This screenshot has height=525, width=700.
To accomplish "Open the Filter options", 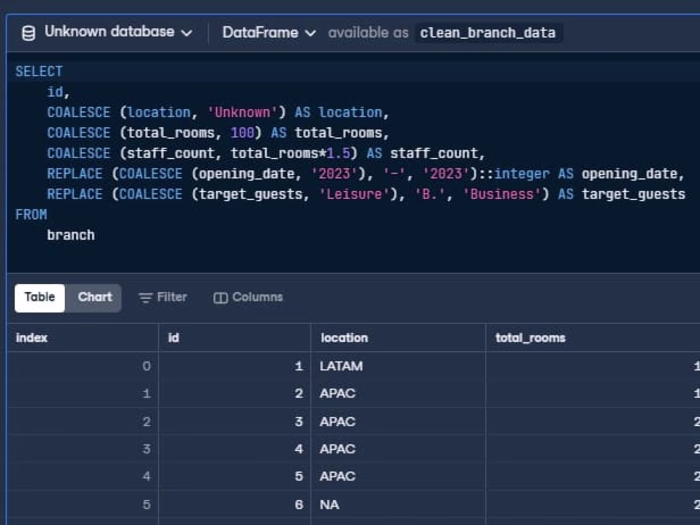I will 163,297.
